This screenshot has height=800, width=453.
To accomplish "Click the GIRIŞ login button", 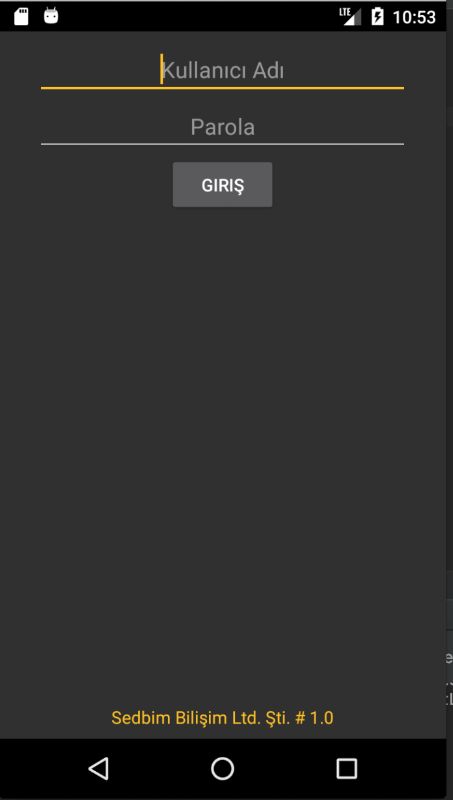I will [x=222, y=185].
